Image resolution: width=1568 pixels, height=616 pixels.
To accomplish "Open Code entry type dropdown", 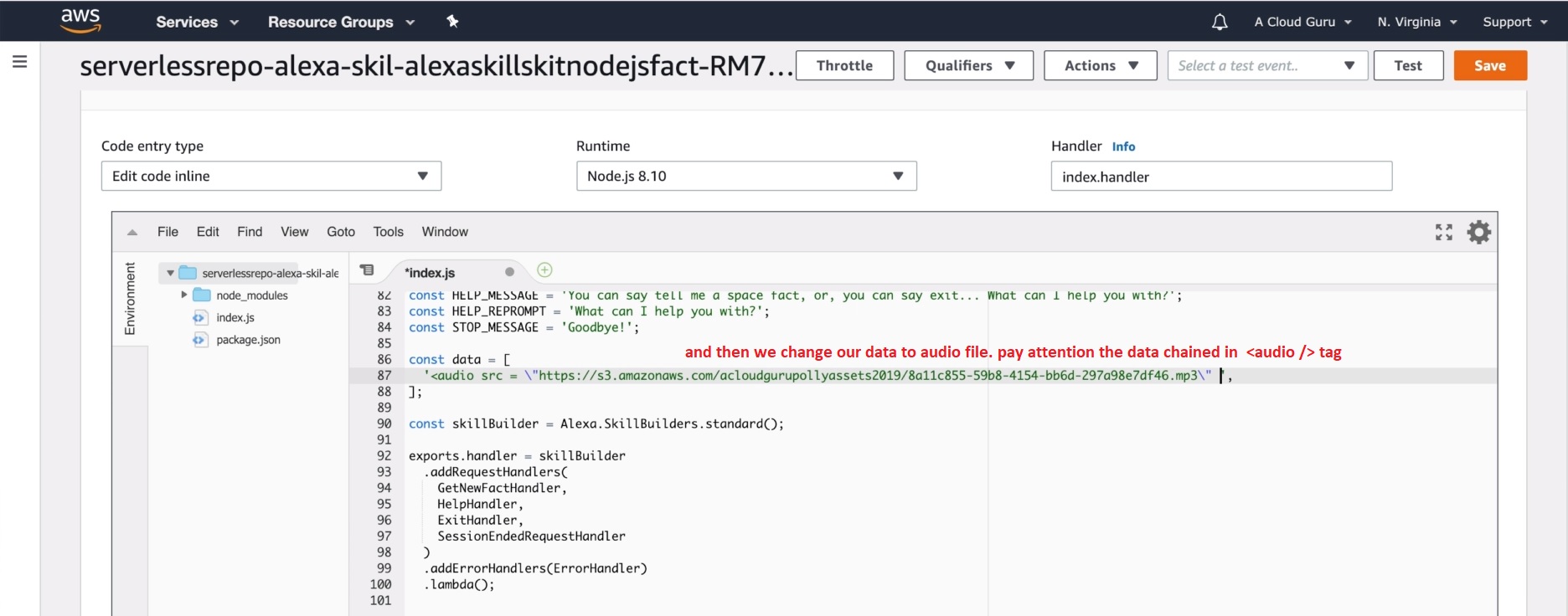I will point(271,176).
